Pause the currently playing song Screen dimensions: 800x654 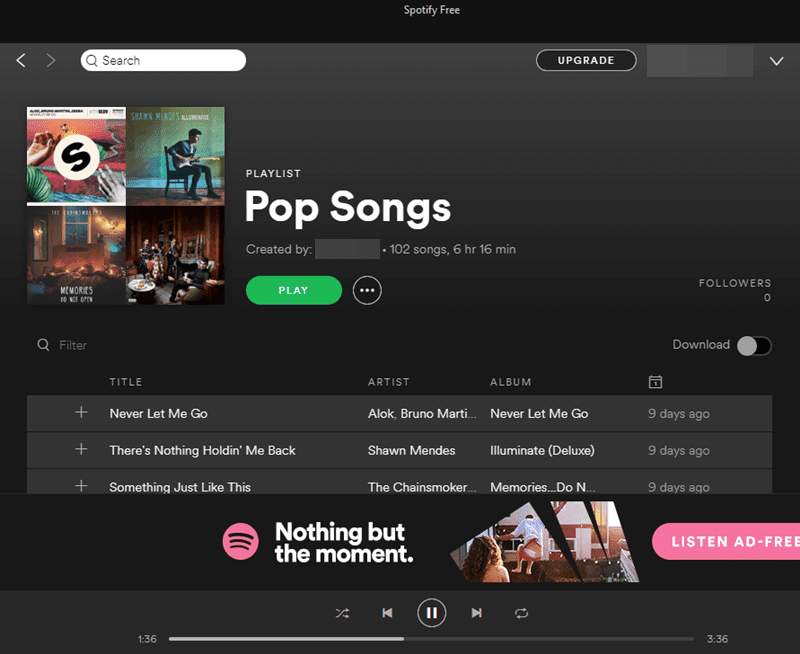(x=431, y=613)
